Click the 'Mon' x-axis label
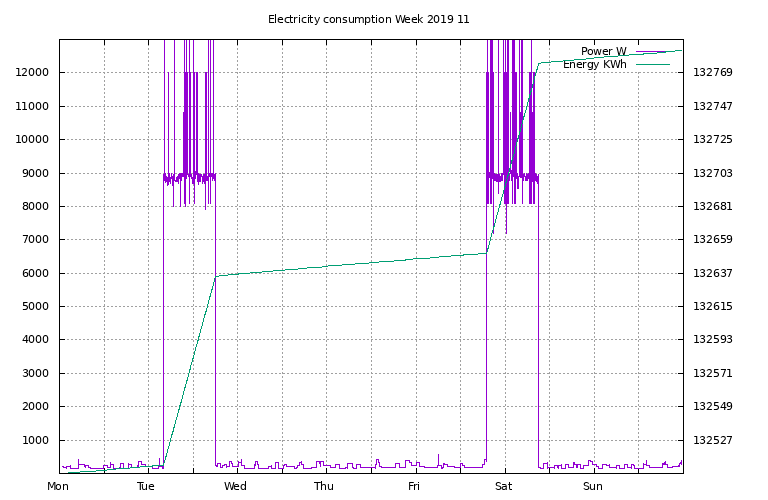This screenshot has height=500, width=768. [58, 486]
